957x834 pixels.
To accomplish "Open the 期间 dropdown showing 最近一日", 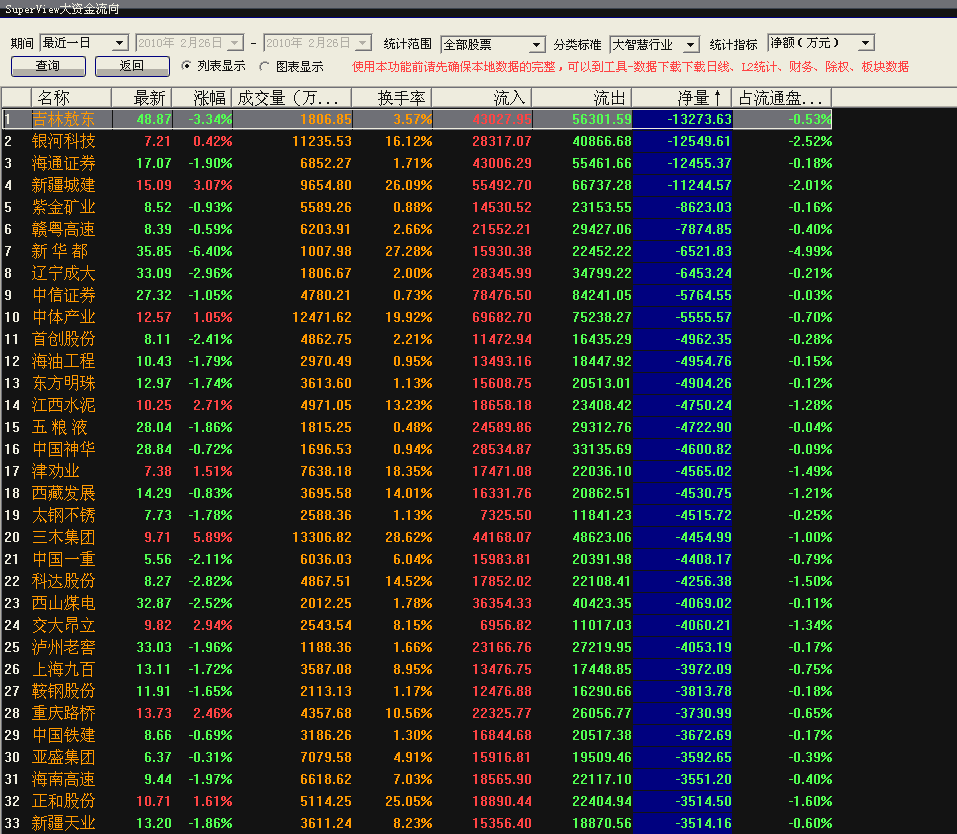I will click(84, 43).
